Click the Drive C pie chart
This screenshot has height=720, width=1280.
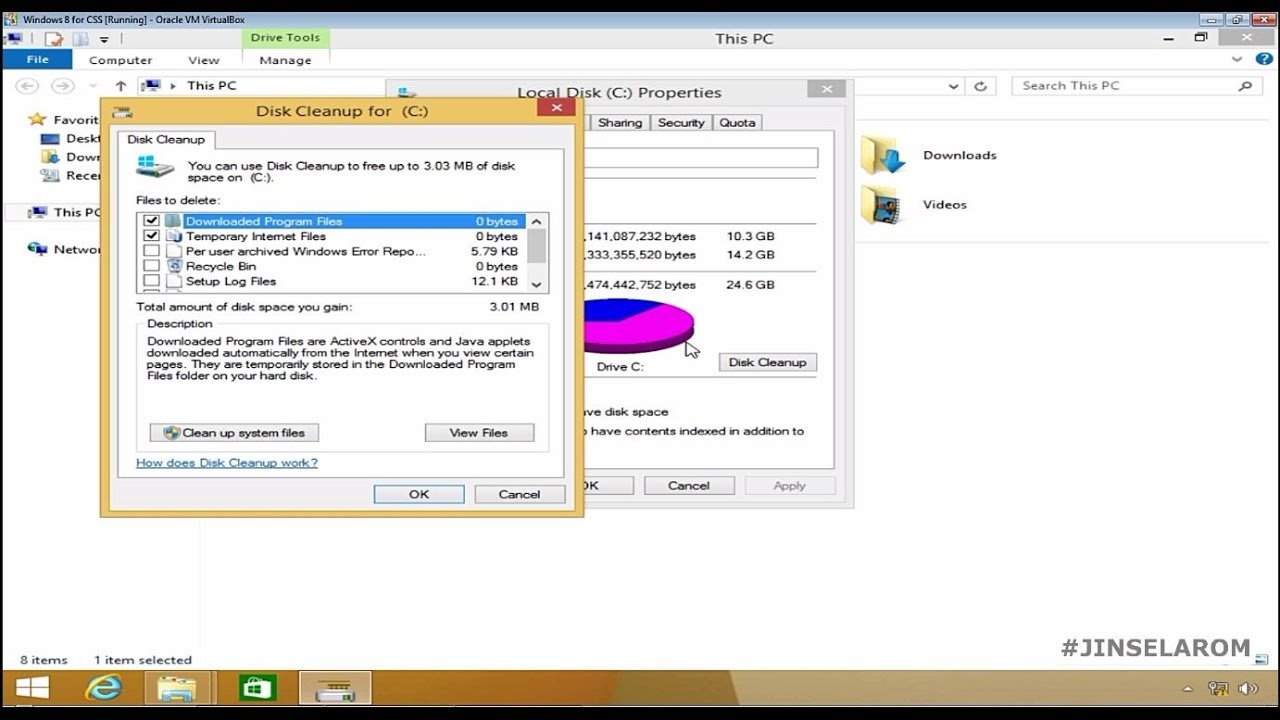point(637,325)
